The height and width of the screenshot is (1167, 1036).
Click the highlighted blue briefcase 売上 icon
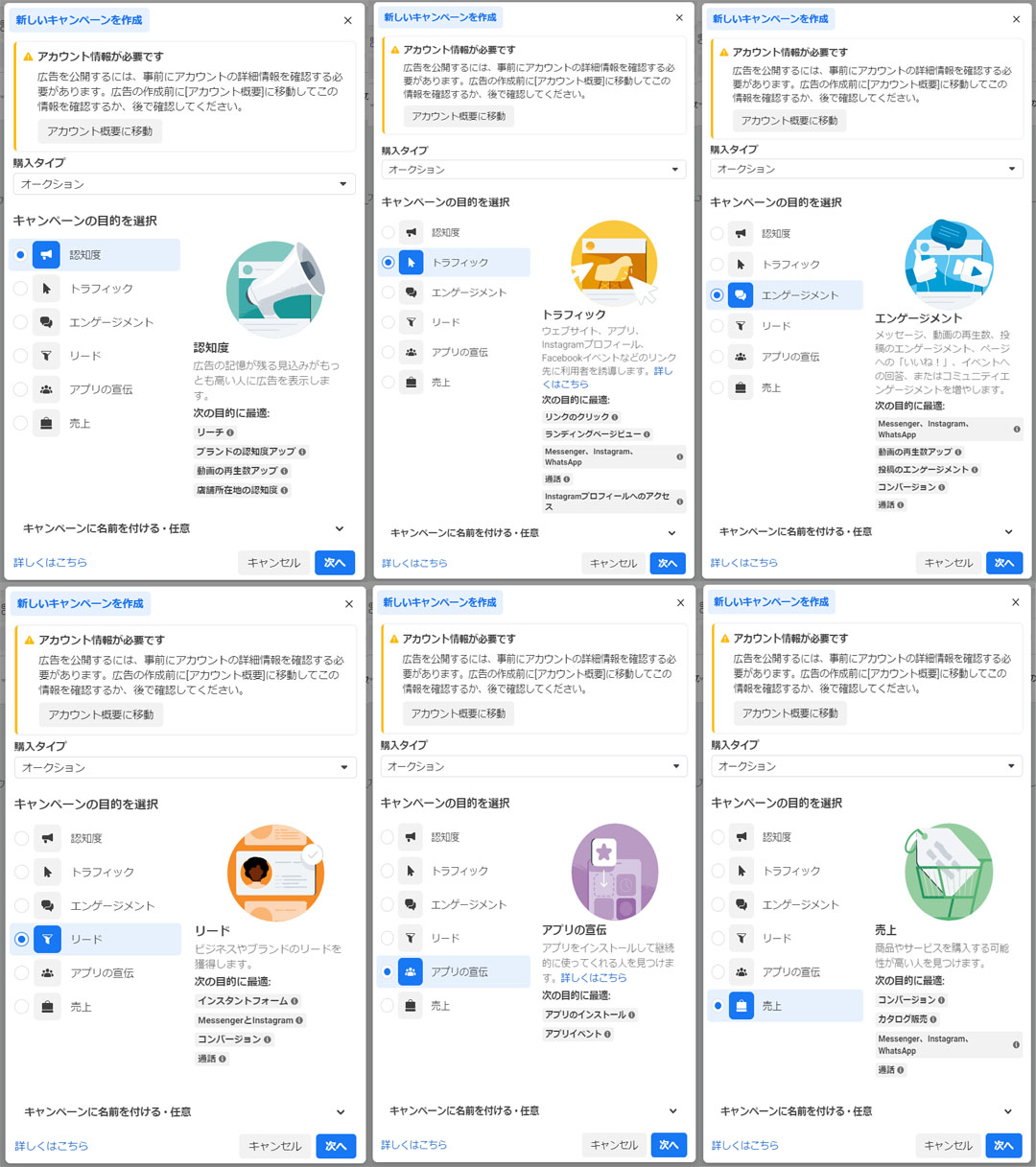click(x=742, y=1006)
